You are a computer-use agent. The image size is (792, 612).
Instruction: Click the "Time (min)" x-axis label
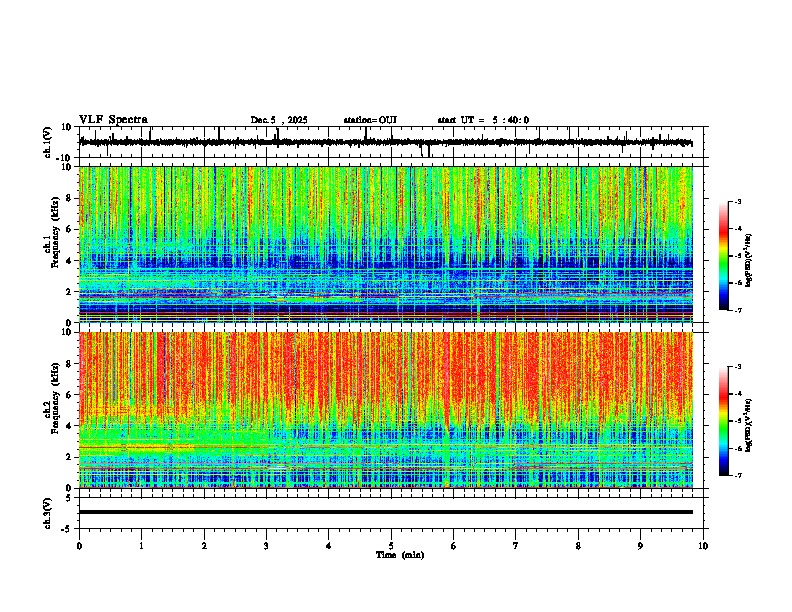(x=400, y=555)
